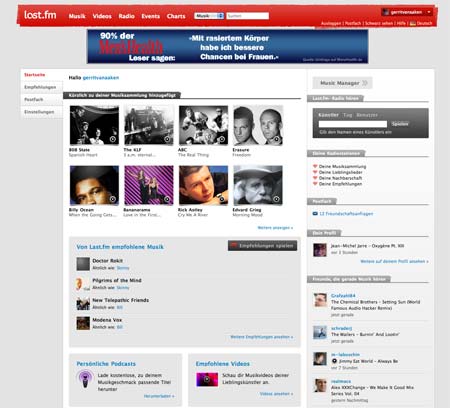Click Weitere anzeigen under music collection
Viewport: 450px width, 408px height.
pyautogui.click(x=275, y=228)
